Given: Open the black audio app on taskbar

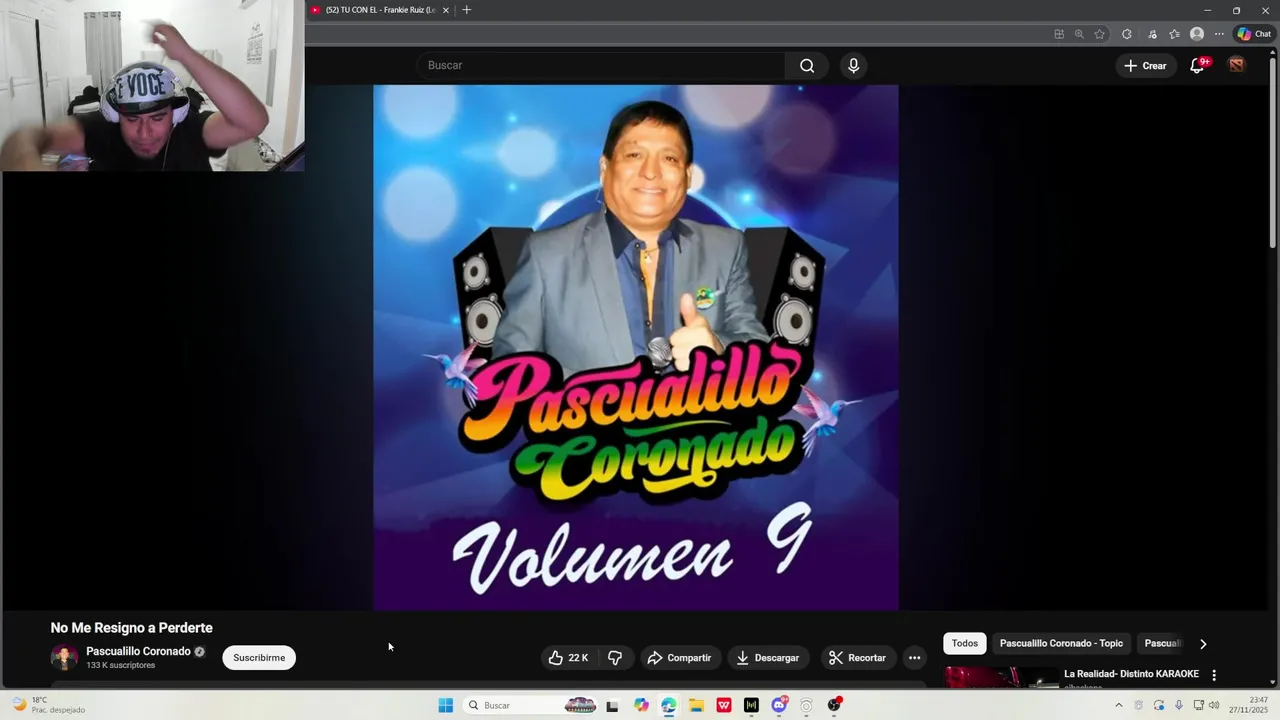Looking at the screenshot, I should click(751, 705).
